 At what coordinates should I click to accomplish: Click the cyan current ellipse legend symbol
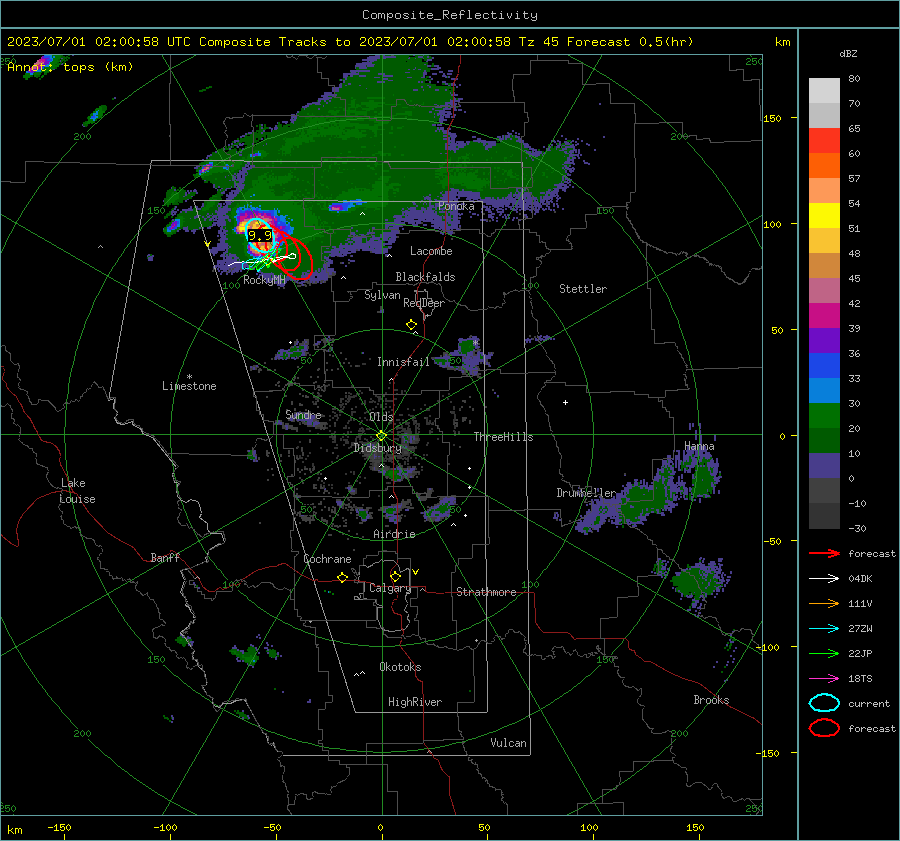tap(824, 703)
